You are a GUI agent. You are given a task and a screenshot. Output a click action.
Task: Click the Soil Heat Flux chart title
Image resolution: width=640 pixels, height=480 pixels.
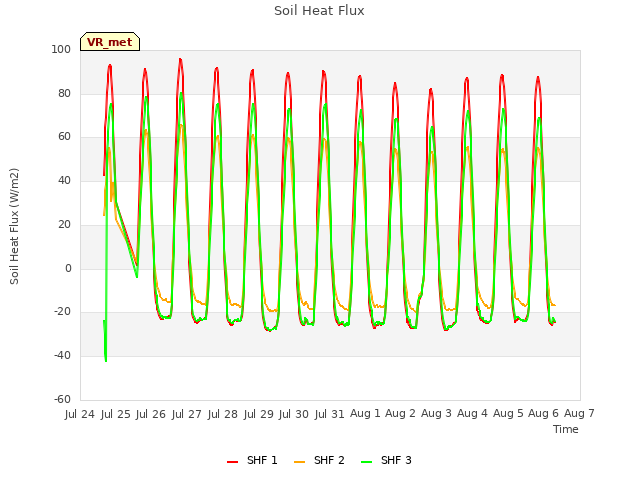coord(319,11)
